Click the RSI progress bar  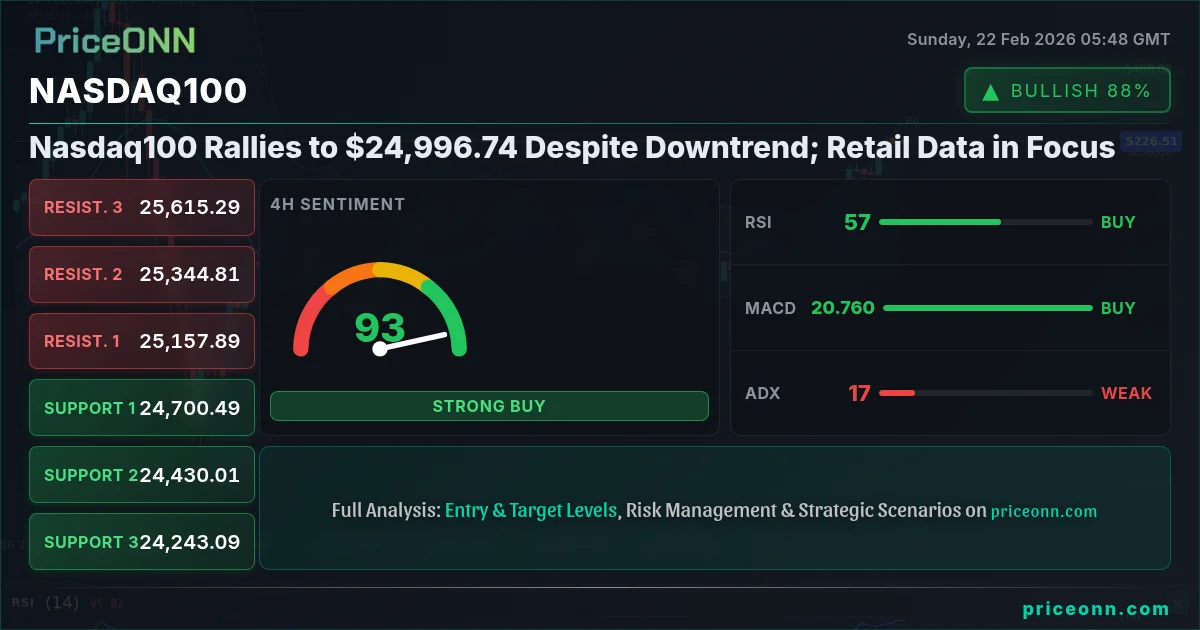point(986,222)
